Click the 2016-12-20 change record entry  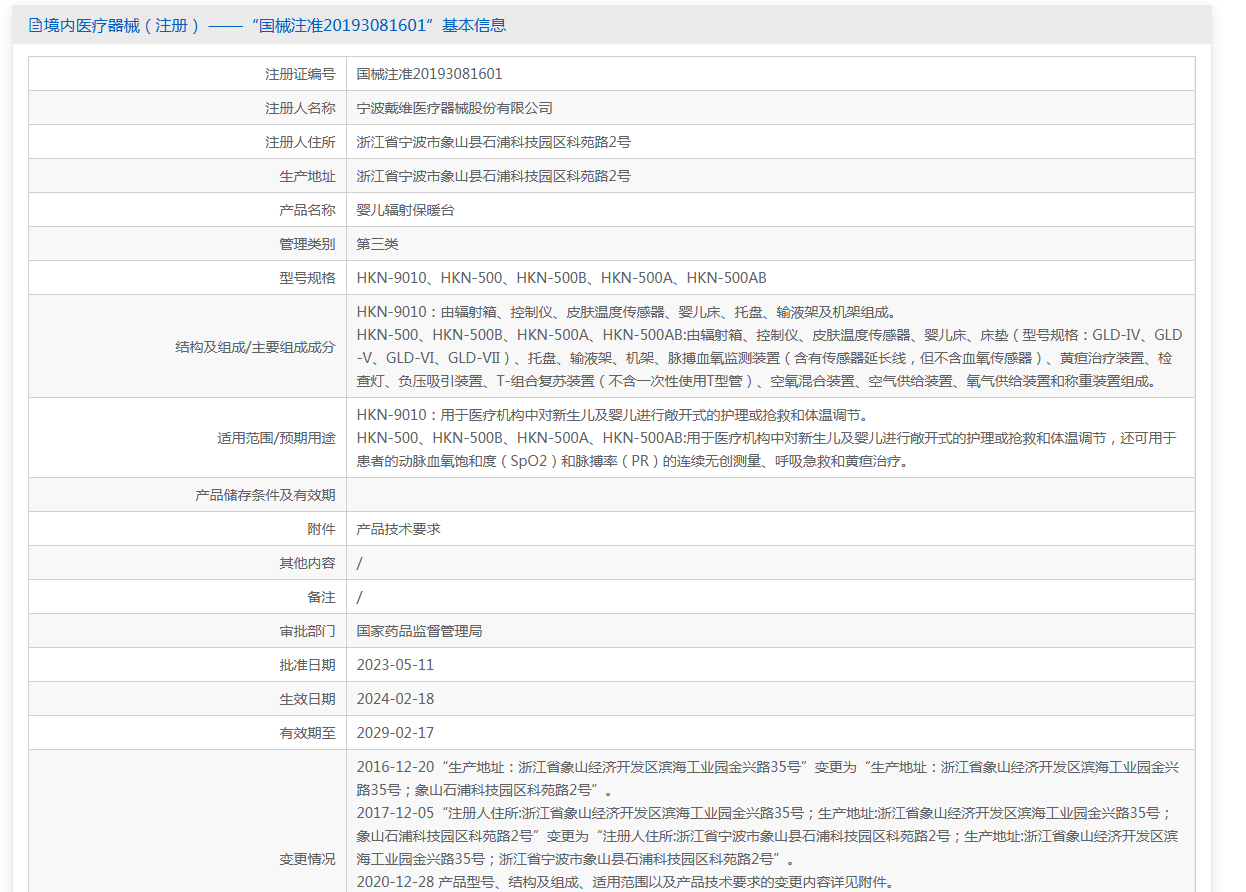[x=766, y=778]
